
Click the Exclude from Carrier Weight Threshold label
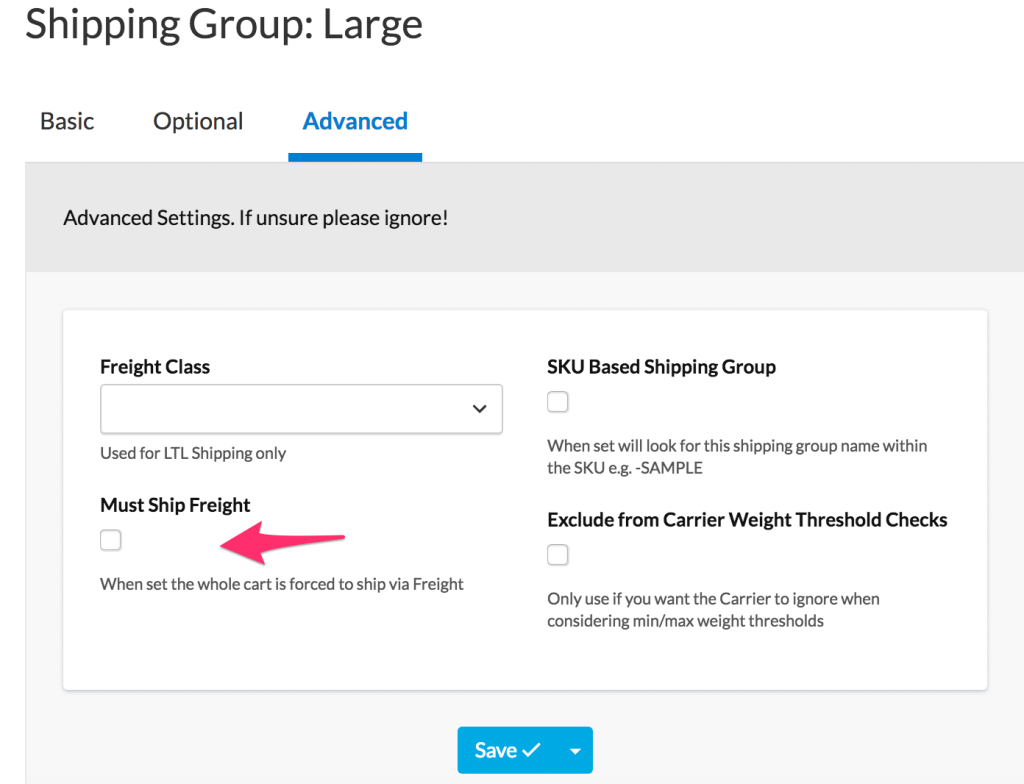[x=747, y=520]
